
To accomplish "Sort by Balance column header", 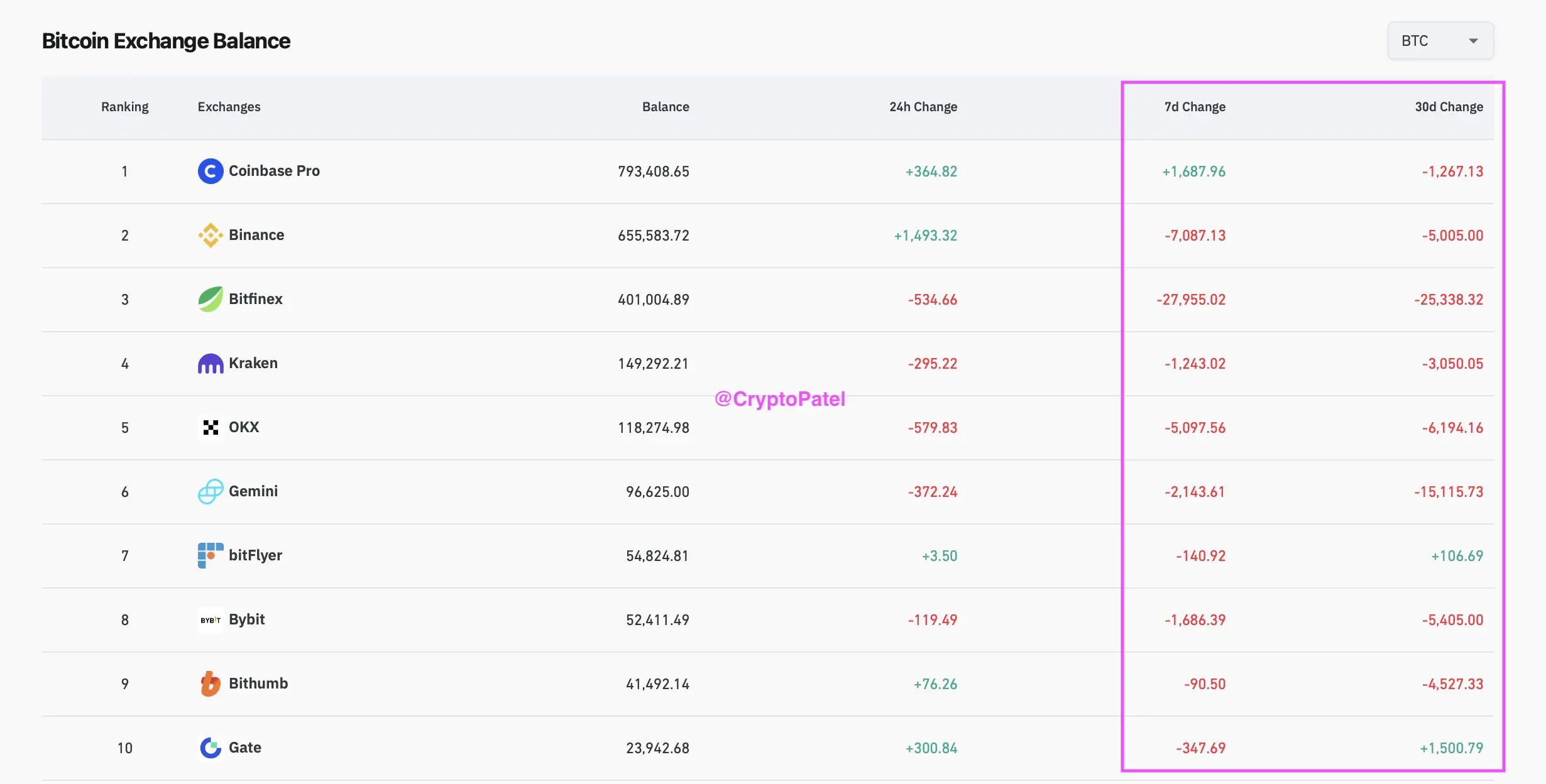I will 665,107.
